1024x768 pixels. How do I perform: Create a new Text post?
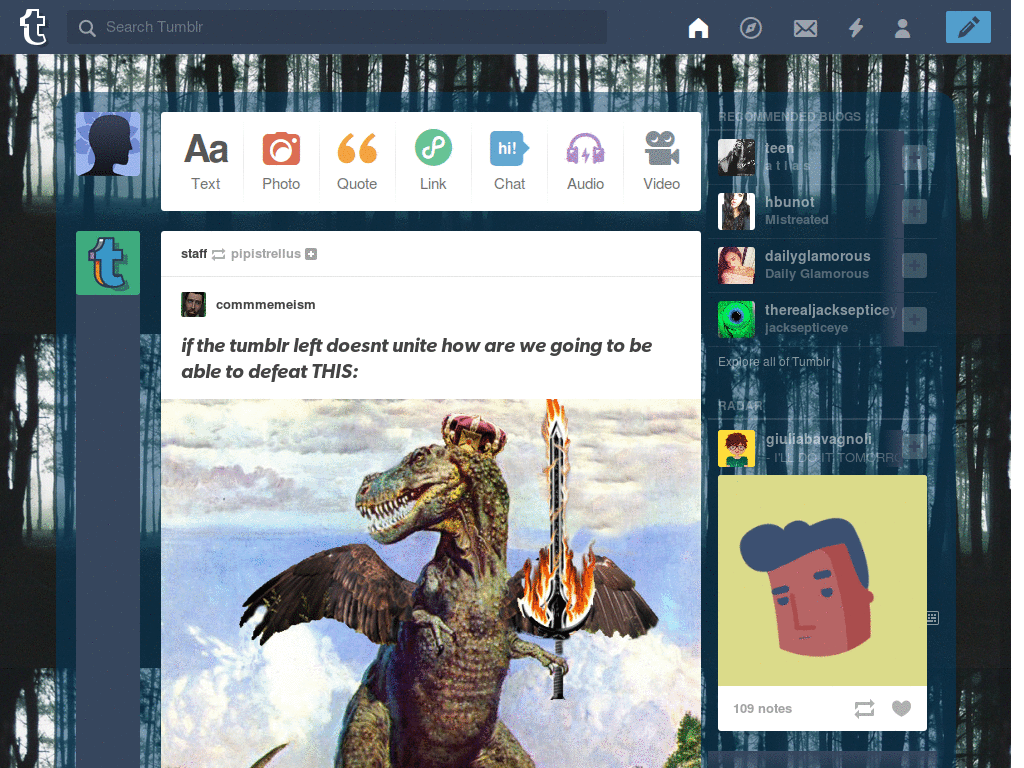pyautogui.click(x=206, y=161)
